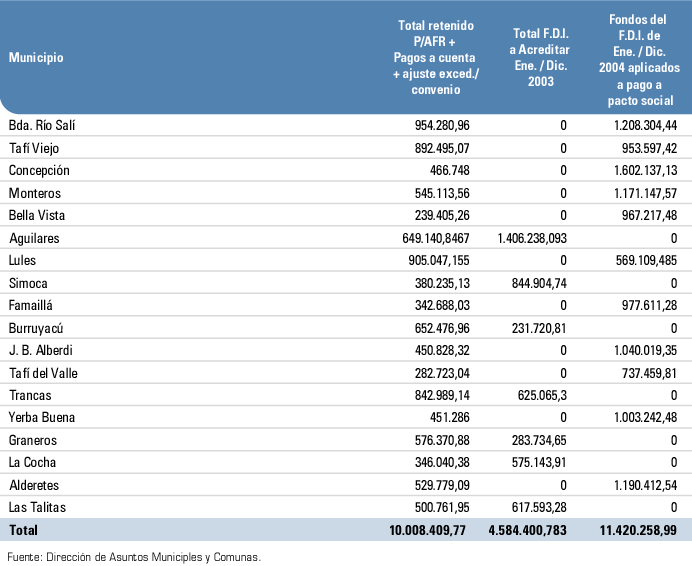Click the grand total 11.420.258,99
The height and width of the screenshot is (566, 692).
click(x=632, y=529)
